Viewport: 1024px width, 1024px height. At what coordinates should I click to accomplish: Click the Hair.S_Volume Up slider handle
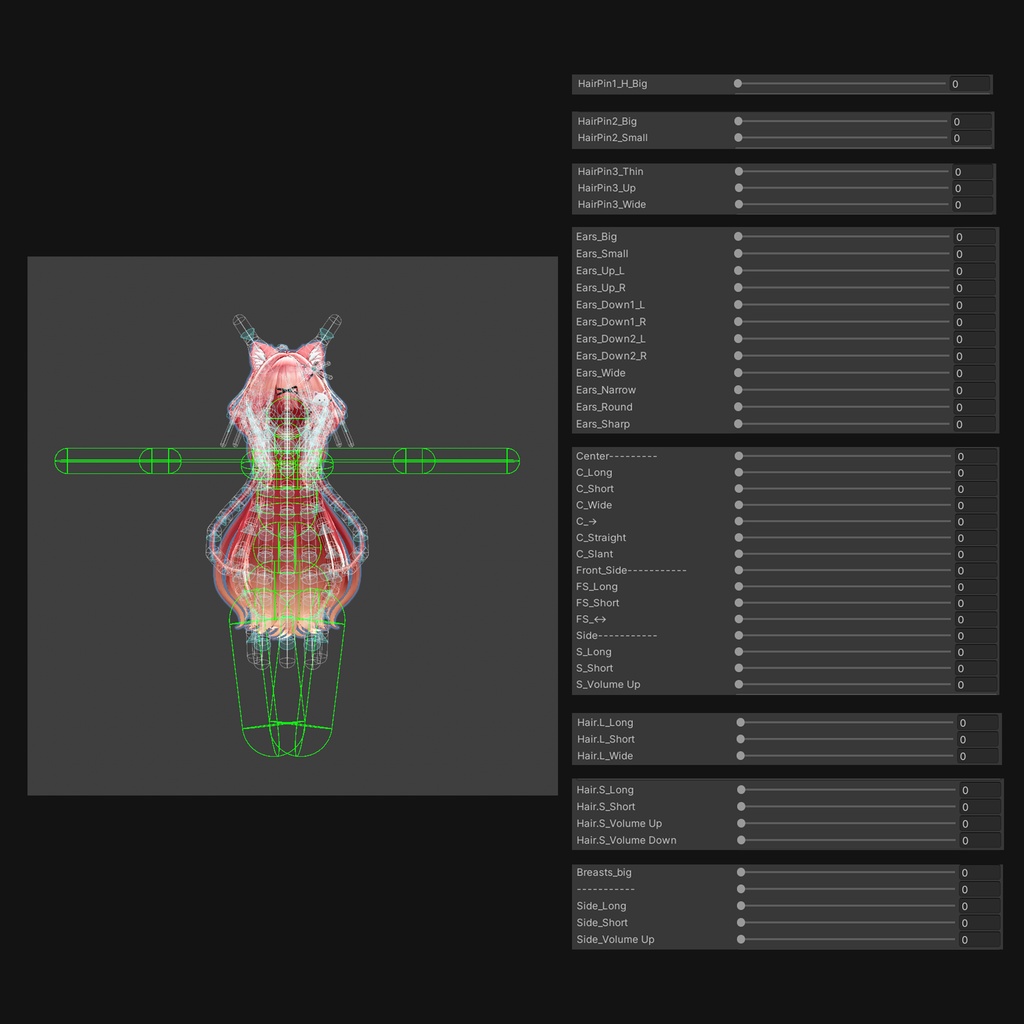pyautogui.click(x=742, y=824)
